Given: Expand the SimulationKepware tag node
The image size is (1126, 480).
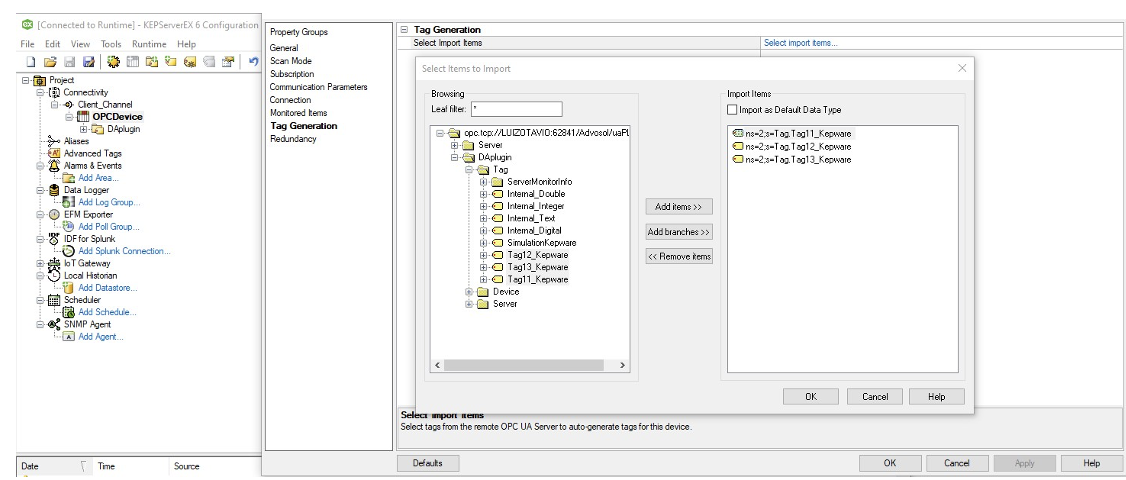Looking at the screenshot, I should pyautogui.click(x=483, y=243).
